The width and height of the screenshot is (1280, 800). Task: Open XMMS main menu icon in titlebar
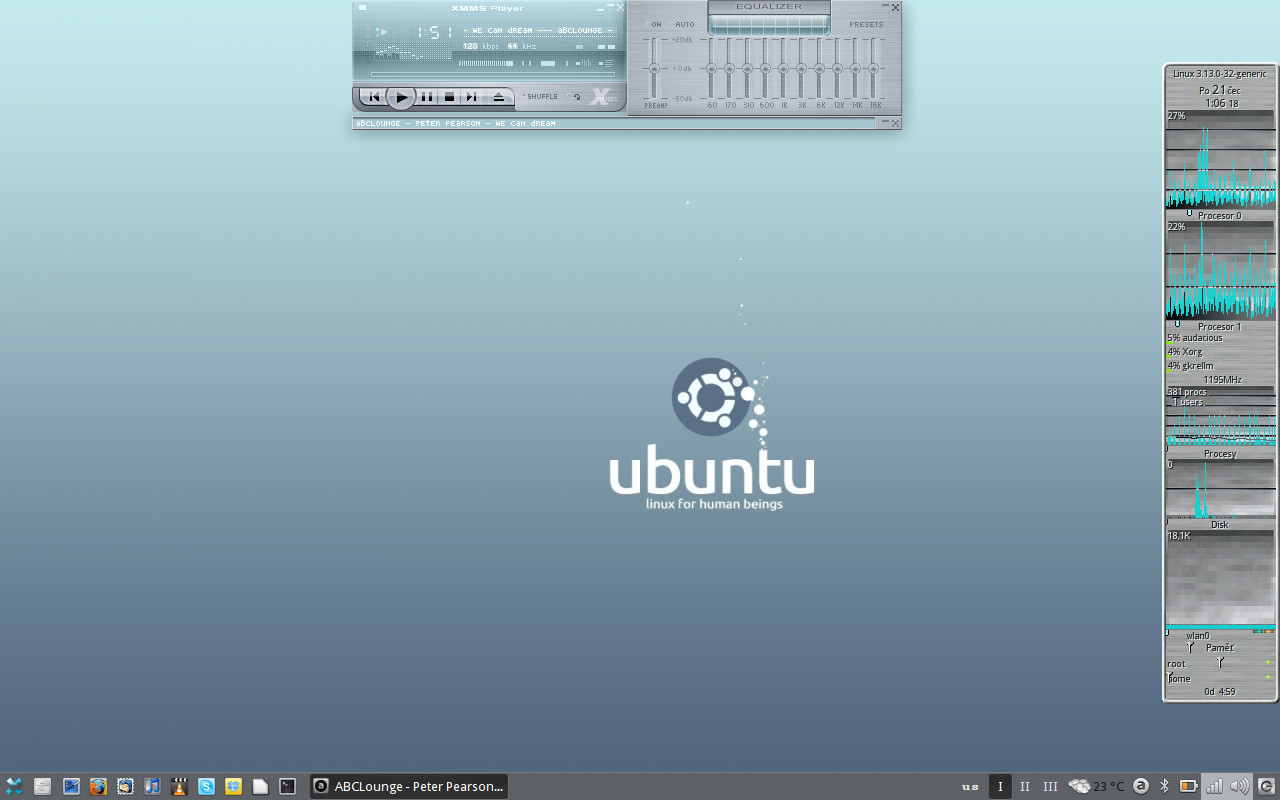tap(362, 8)
